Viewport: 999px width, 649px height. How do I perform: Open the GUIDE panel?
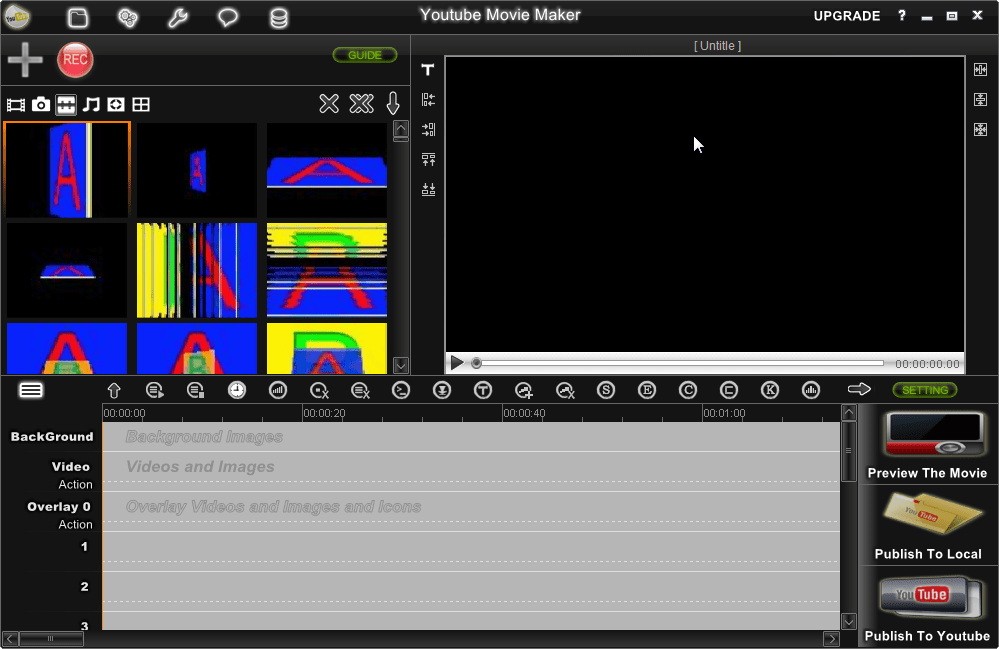tap(364, 55)
